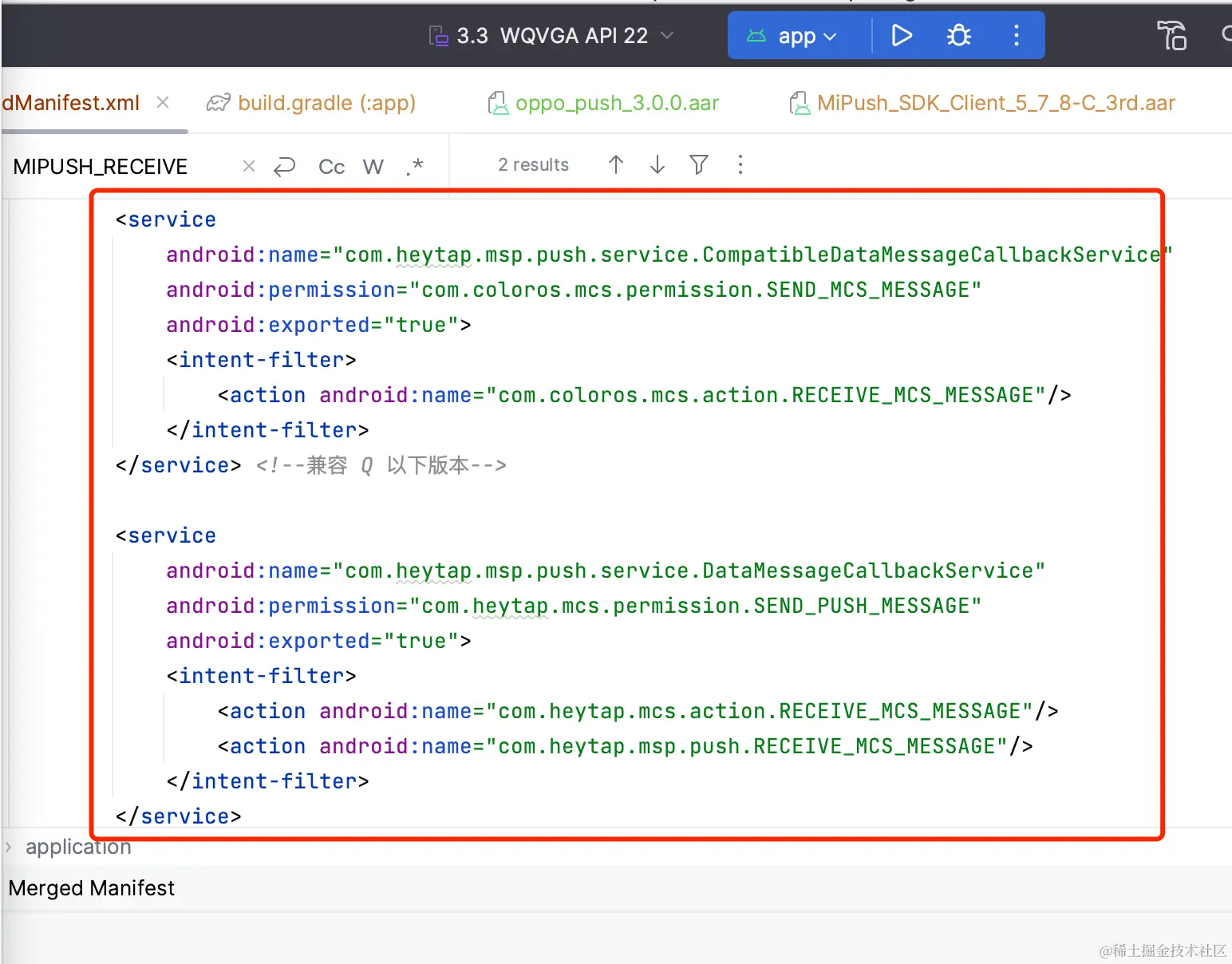The image size is (1232, 964).
Task: Click the SEND_MCS_MESSAGE permission line
Action: [x=573, y=290]
